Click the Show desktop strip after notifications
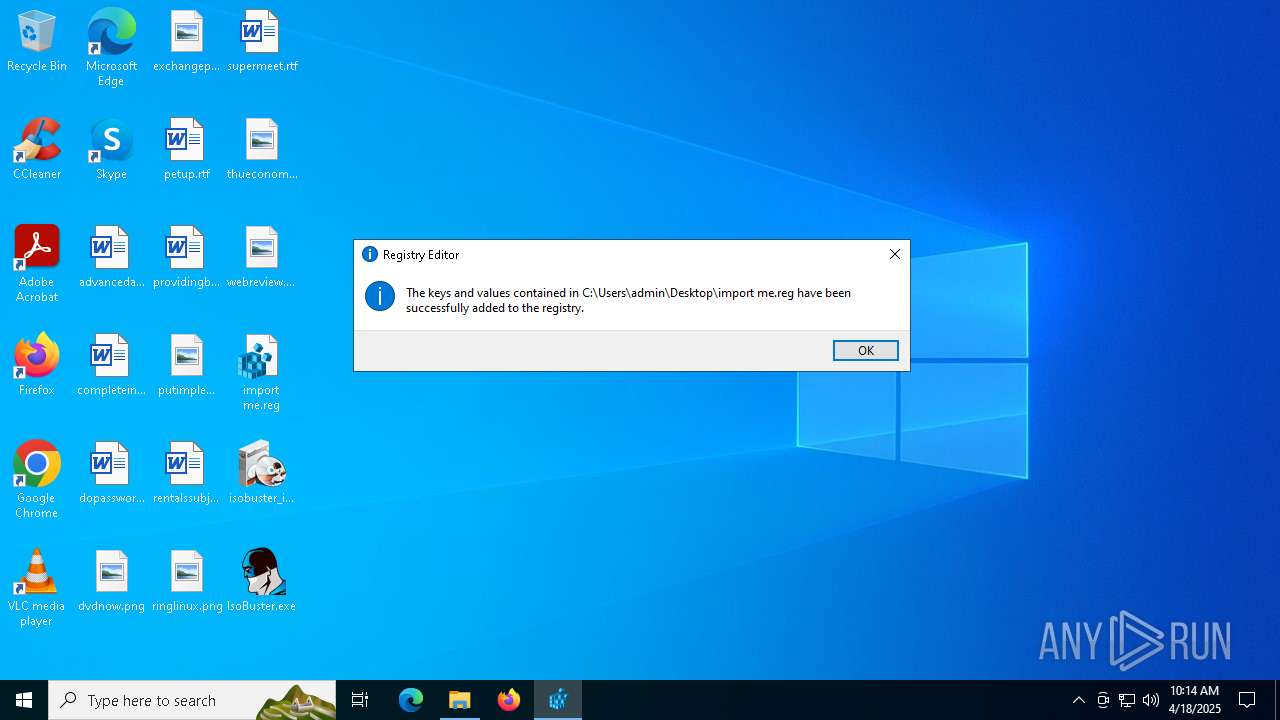Viewport: 1280px width, 720px height. [x=1277, y=700]
